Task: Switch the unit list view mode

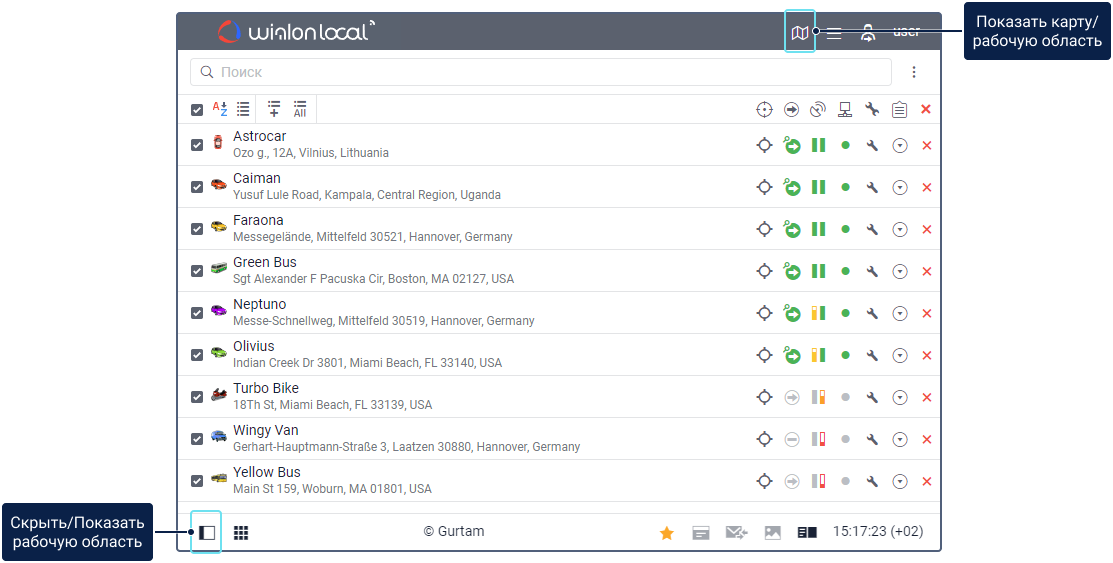Action: pyautogui.click(x=243, y=109)
